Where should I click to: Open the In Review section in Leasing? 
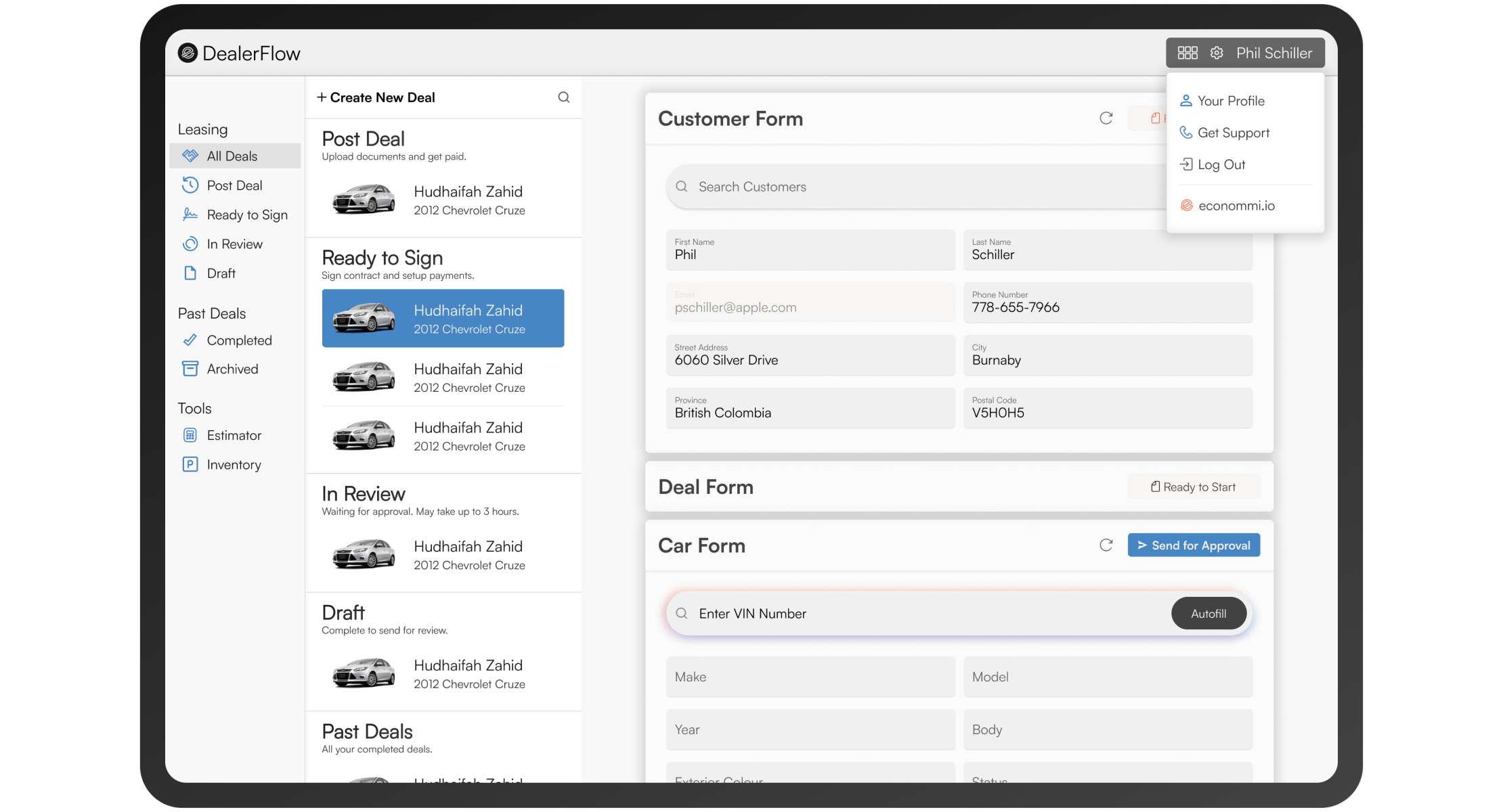[234, 244]
